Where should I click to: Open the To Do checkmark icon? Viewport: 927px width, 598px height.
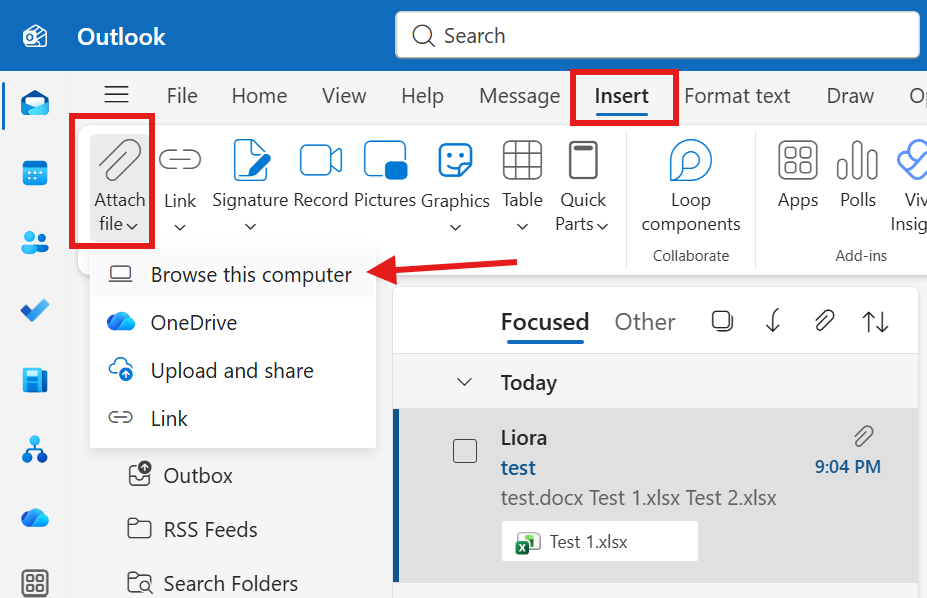coord(35,311)
